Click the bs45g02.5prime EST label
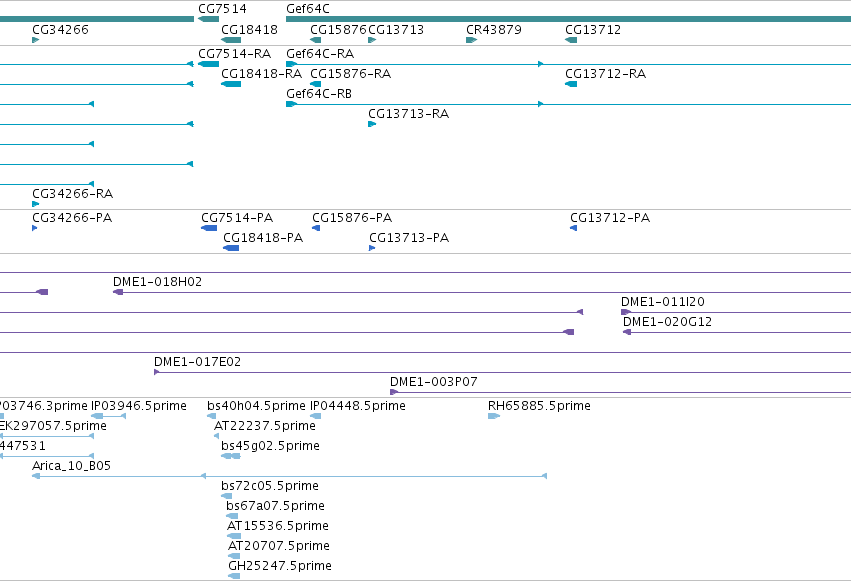This screenshot has height=581, width=851. [x=270, y=446]
